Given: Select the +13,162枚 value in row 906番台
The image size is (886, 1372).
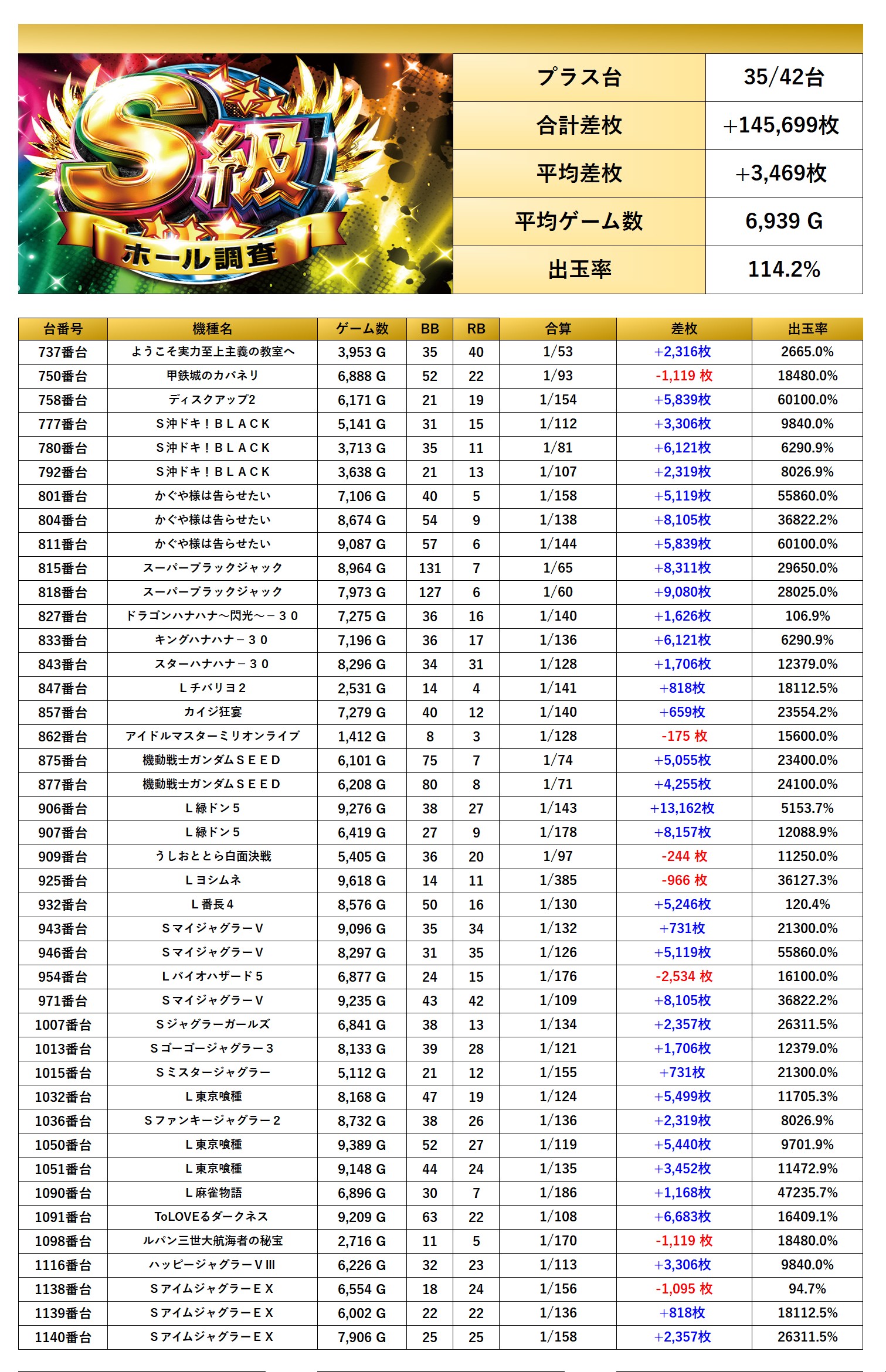Looking at the screenshot, I should 683,808.
